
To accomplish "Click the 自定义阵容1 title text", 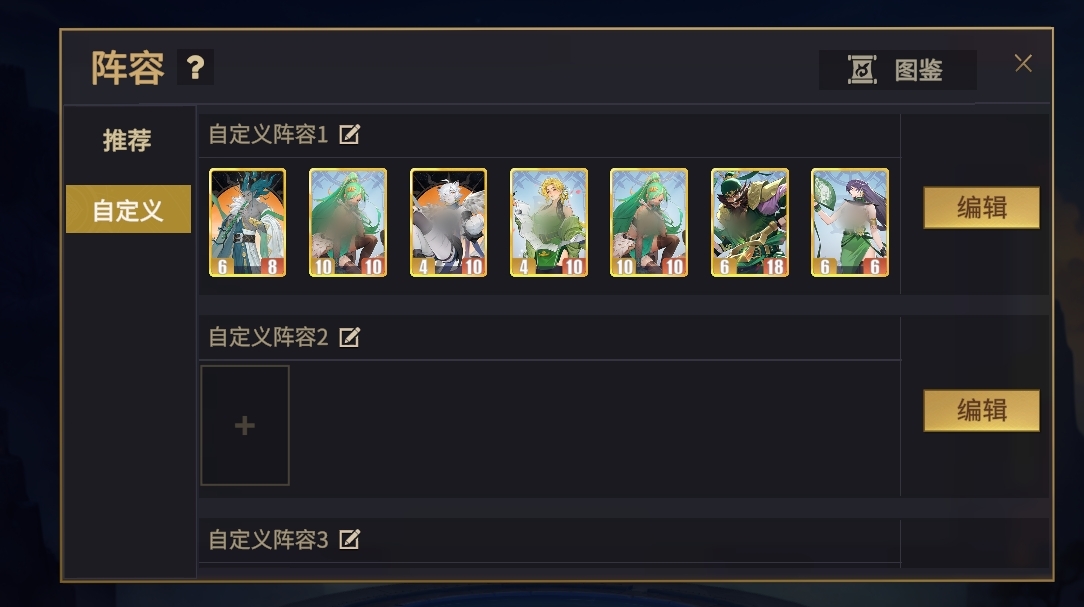I will (x=268, y=134).
